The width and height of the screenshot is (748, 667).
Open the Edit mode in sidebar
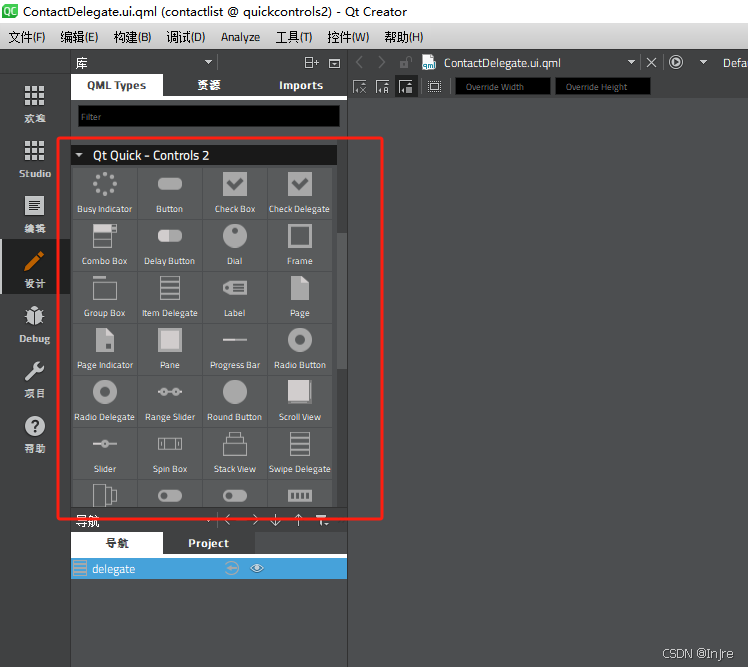(35, 214)
